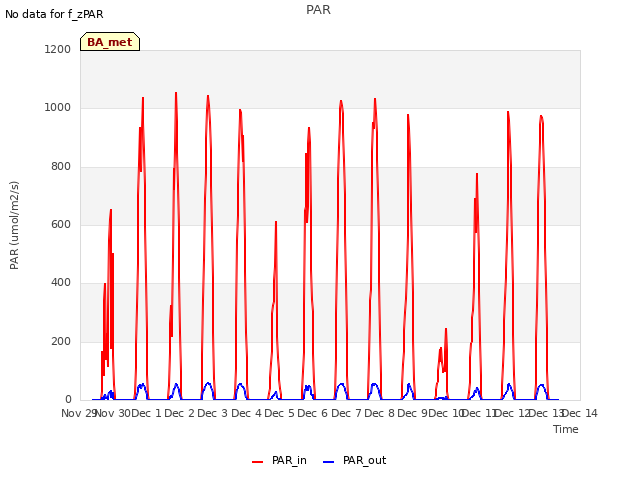Select the BA_met annotation label

pos(110,42)
